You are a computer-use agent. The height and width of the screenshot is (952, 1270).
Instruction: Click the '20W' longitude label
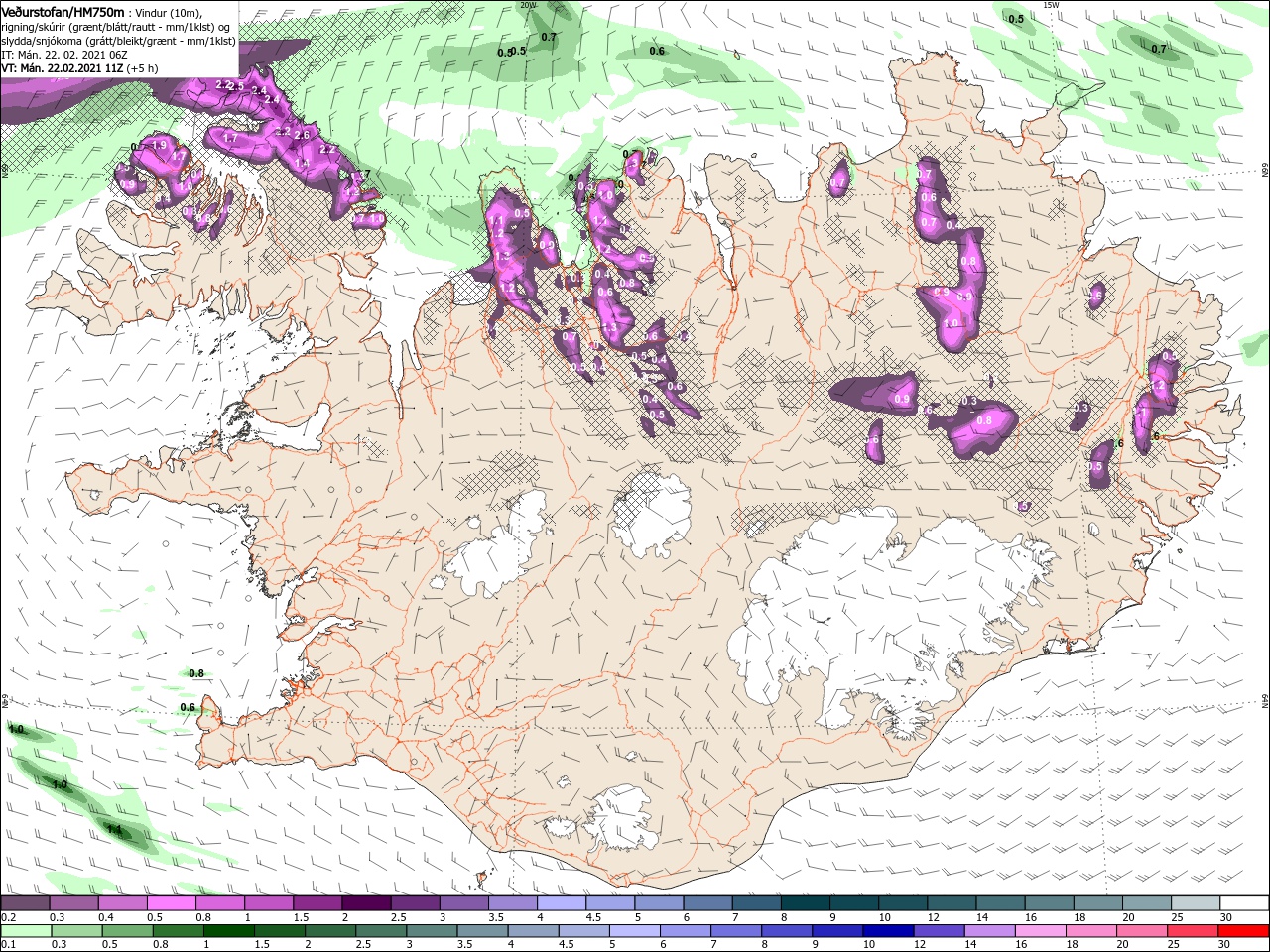(x=527, y=4)
